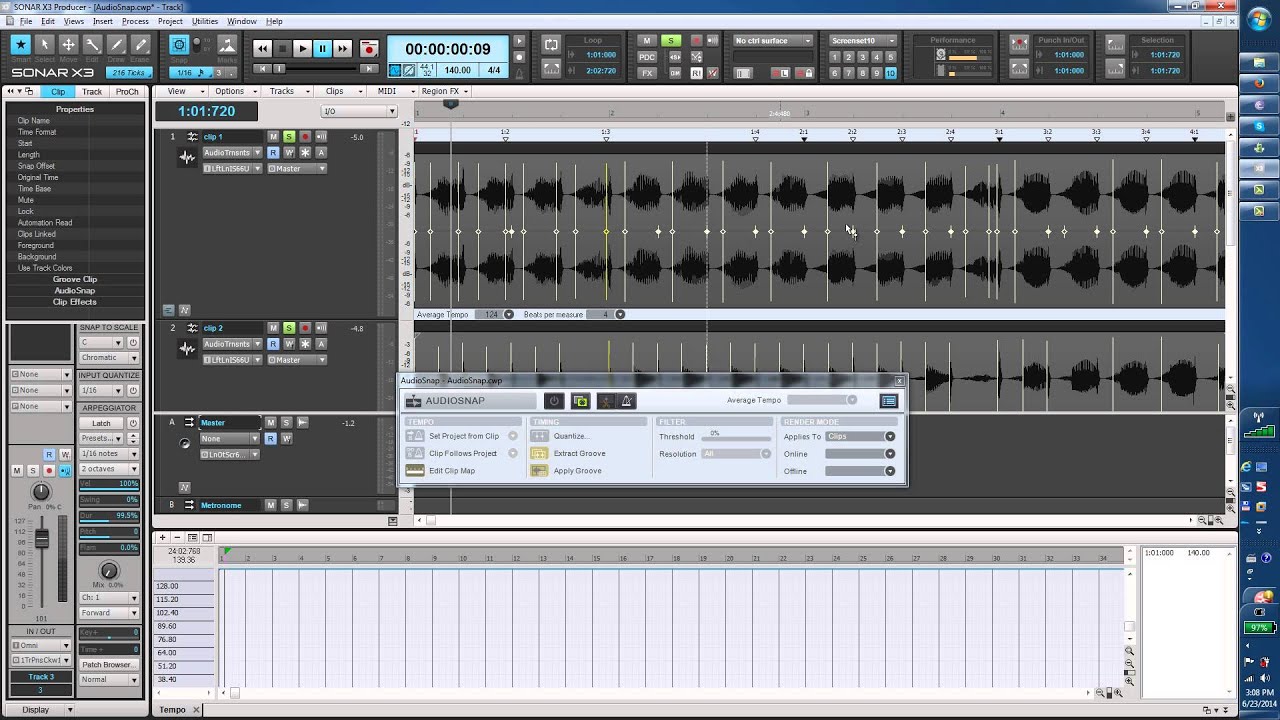
Task: Click Quantize... in AudioSnap
Action: click(571, 436)
